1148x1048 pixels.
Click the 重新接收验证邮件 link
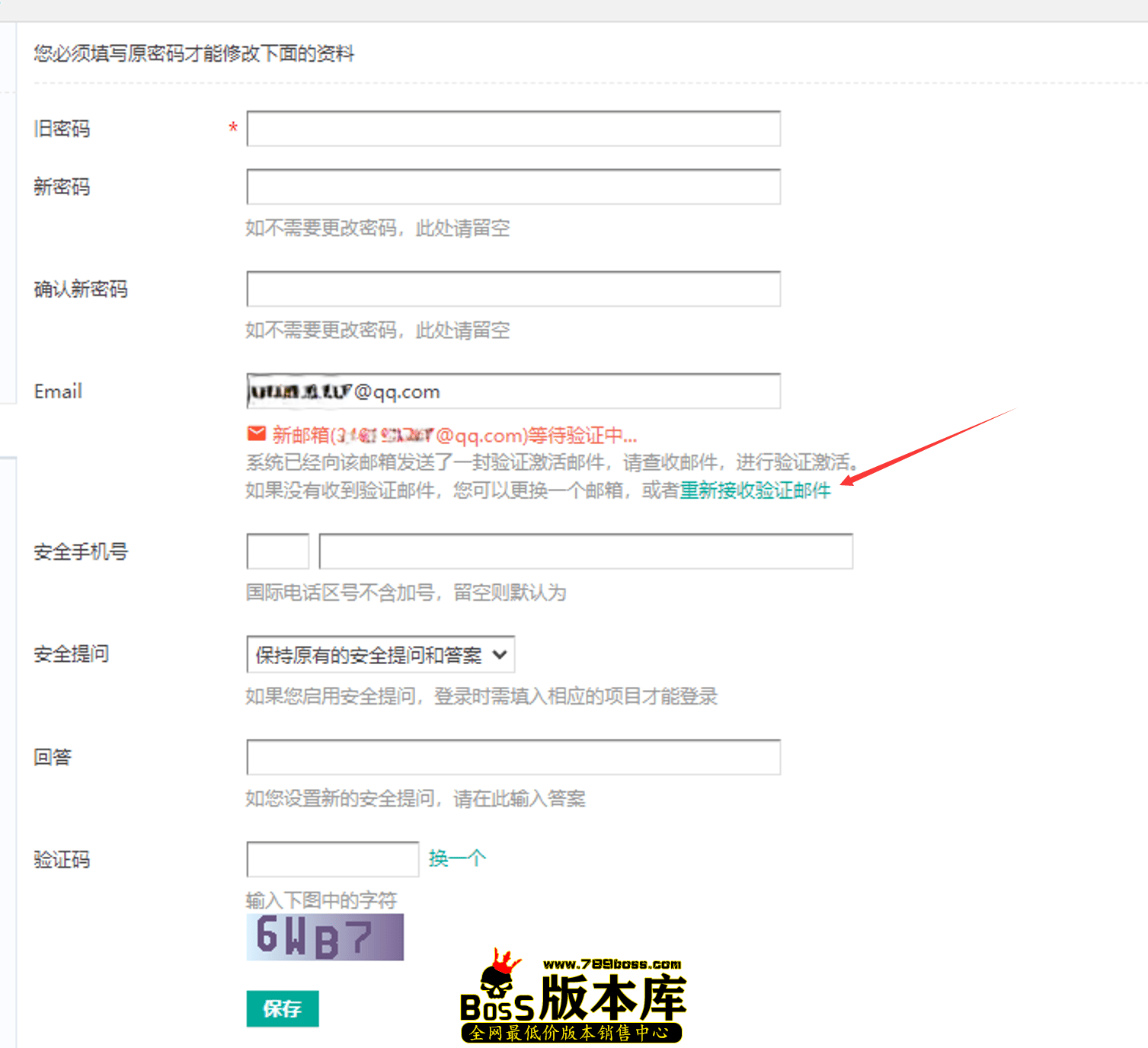coord(754,490)
